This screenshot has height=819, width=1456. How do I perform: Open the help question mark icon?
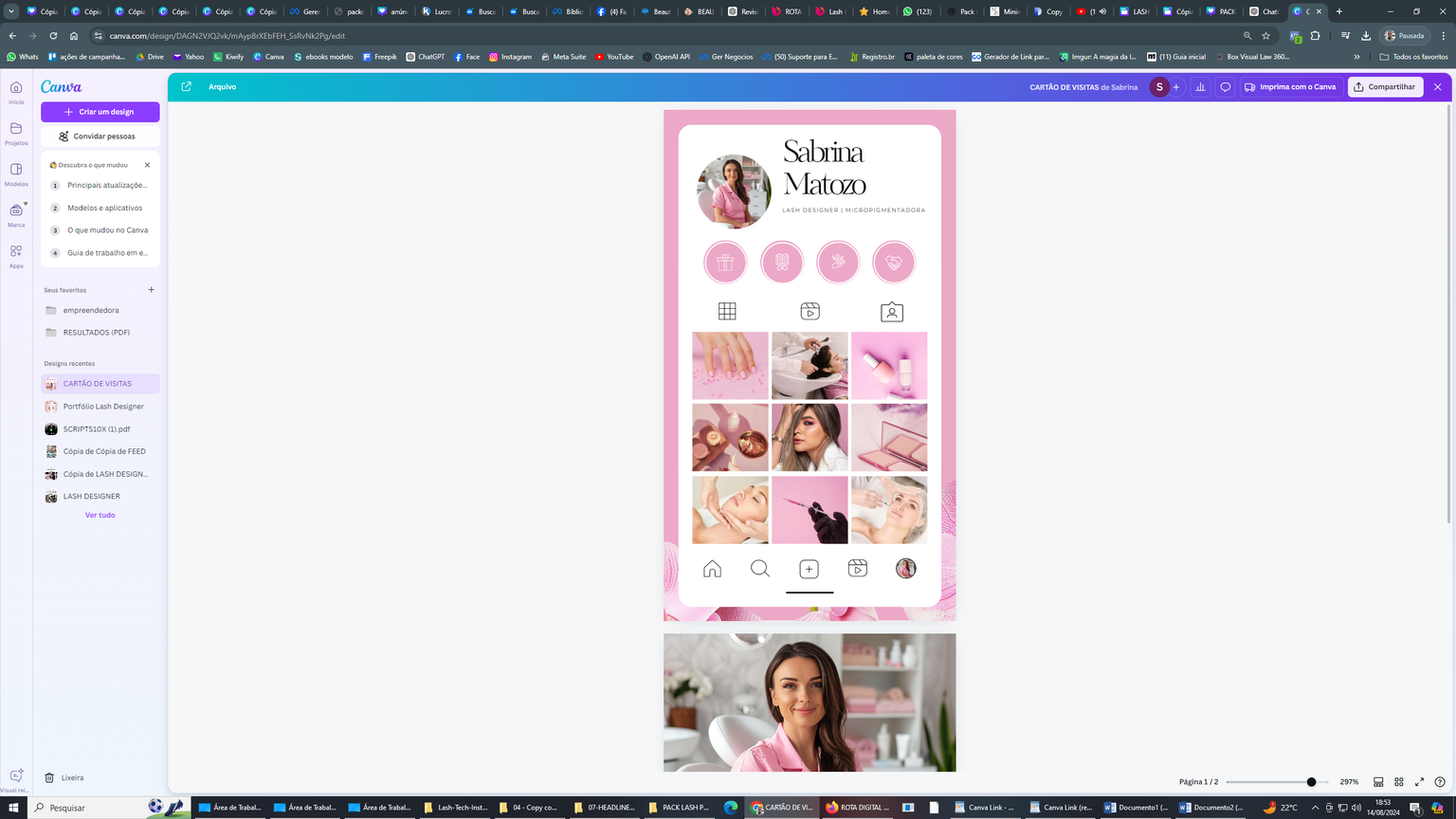click(x=1440, y=782)
